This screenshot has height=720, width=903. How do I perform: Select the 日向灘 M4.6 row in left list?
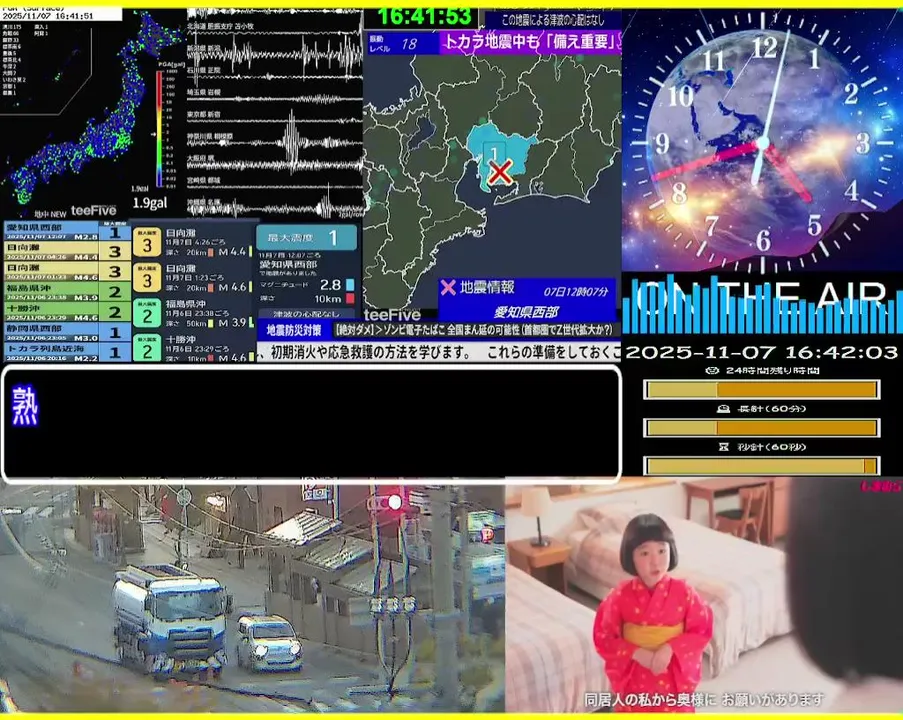[66, 271]
